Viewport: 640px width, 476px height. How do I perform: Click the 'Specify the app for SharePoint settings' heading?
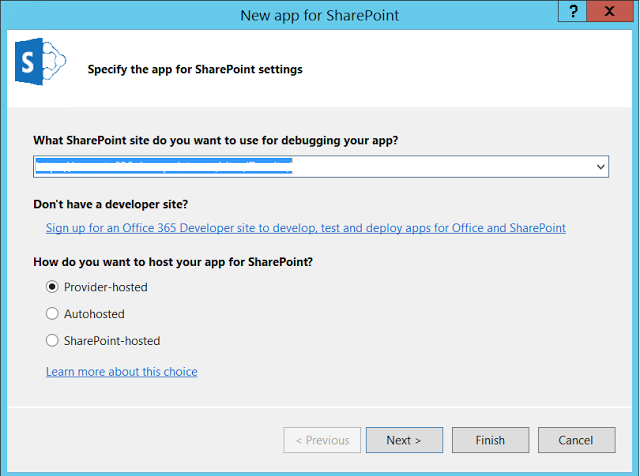tap(195, 69)
